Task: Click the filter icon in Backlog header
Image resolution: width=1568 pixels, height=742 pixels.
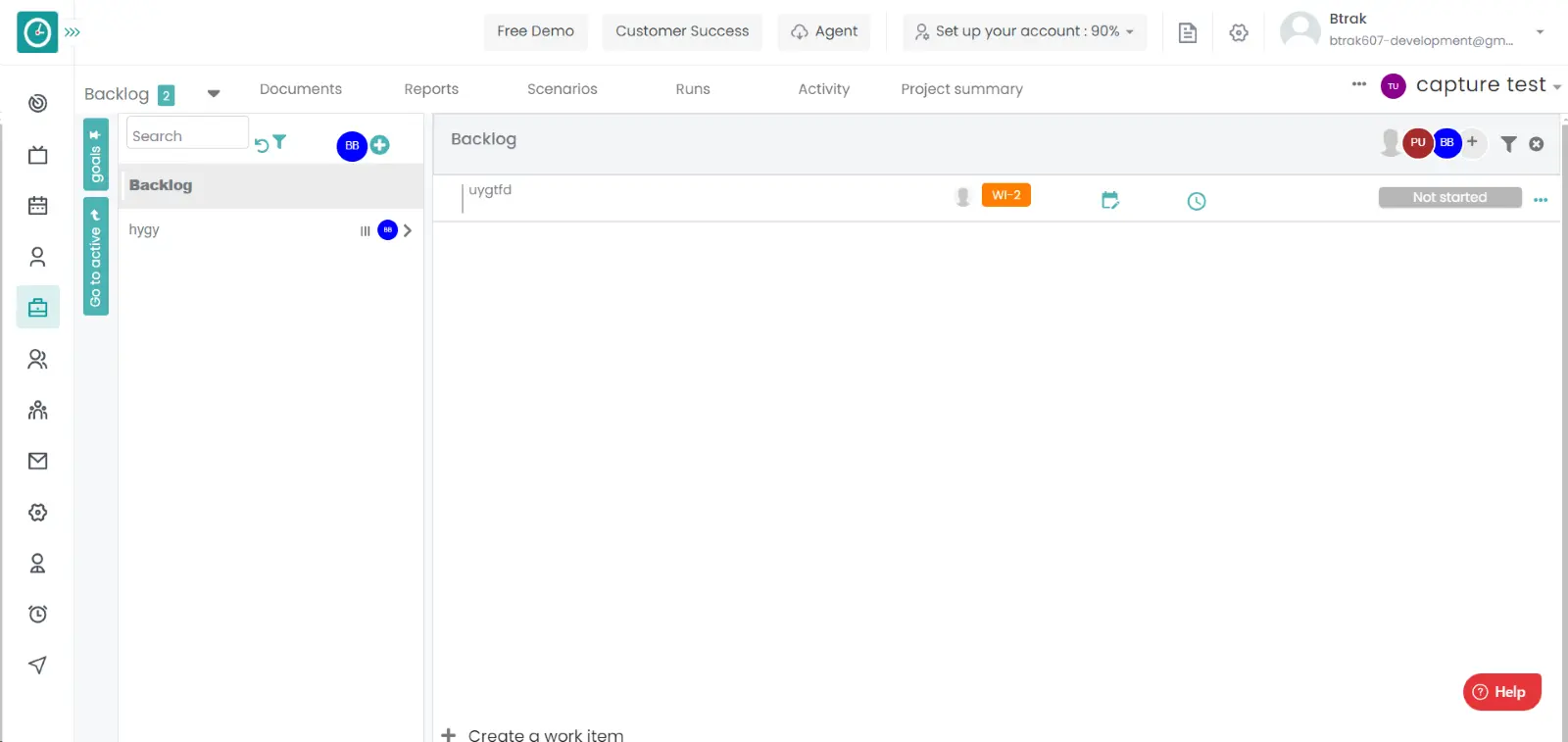Action: 1508,144
